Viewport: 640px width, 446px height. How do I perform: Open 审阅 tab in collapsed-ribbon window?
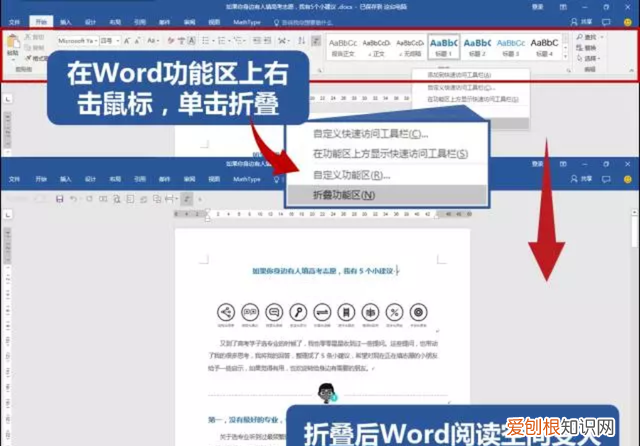coord(189,179)
